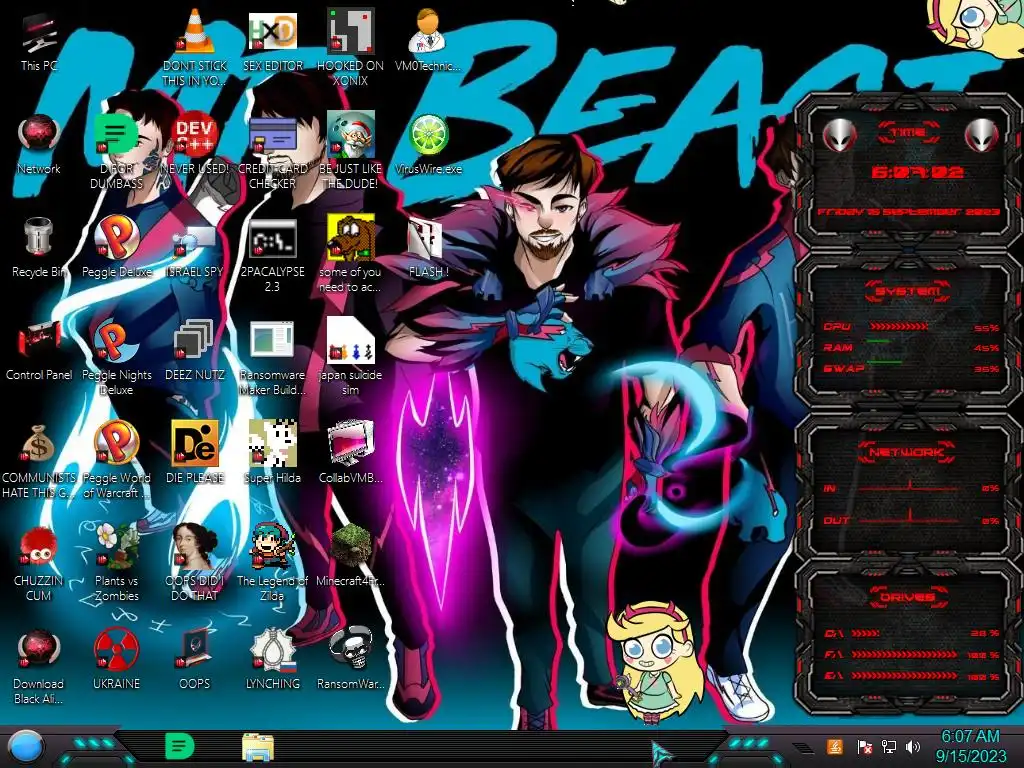Click the CPU usage bar in System widget
The image size is (1024, 768).
(x=898, y=327)
